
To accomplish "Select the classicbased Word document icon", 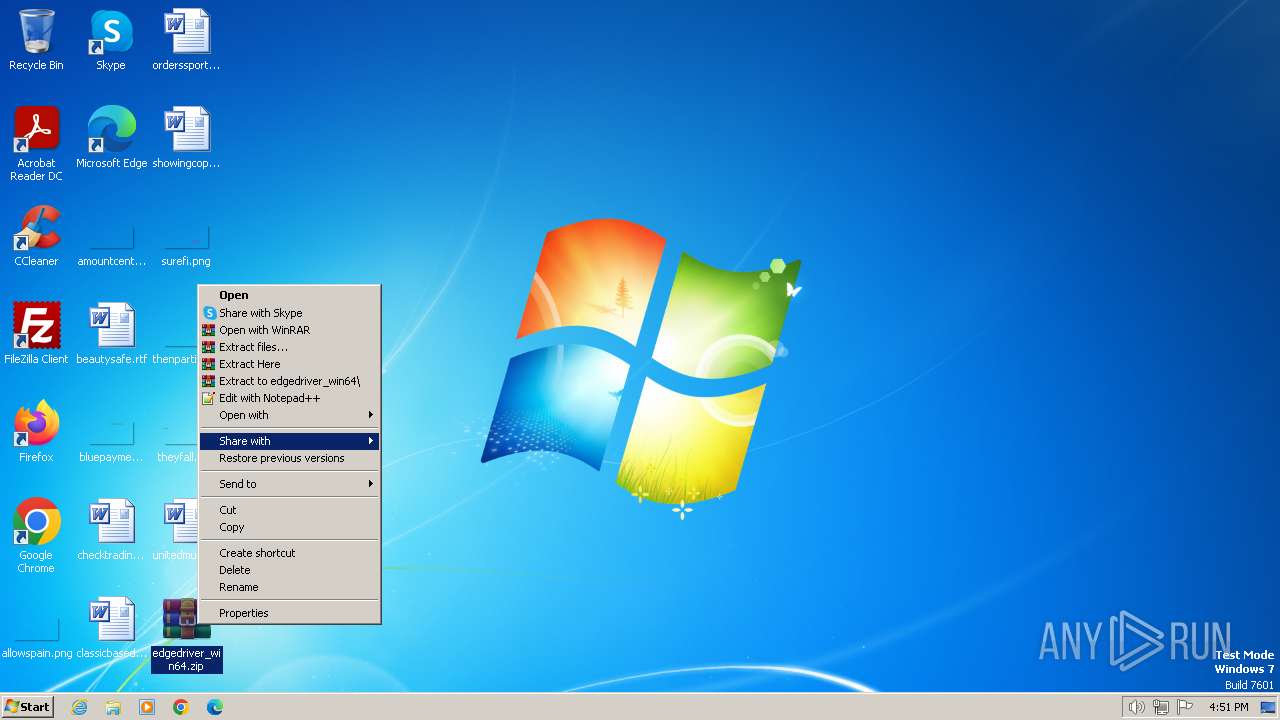I will (111, 628).
